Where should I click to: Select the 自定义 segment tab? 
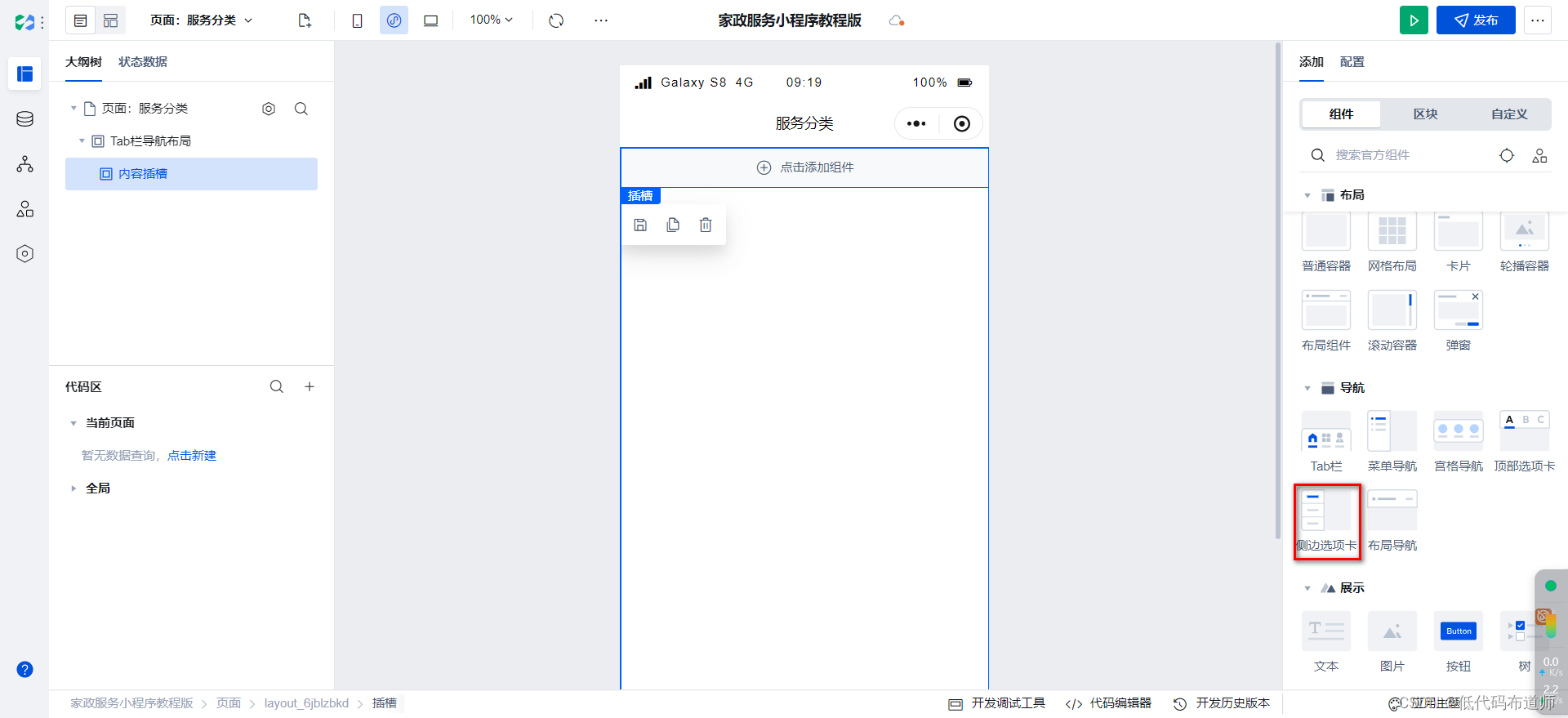click(x=1508, y=114)
